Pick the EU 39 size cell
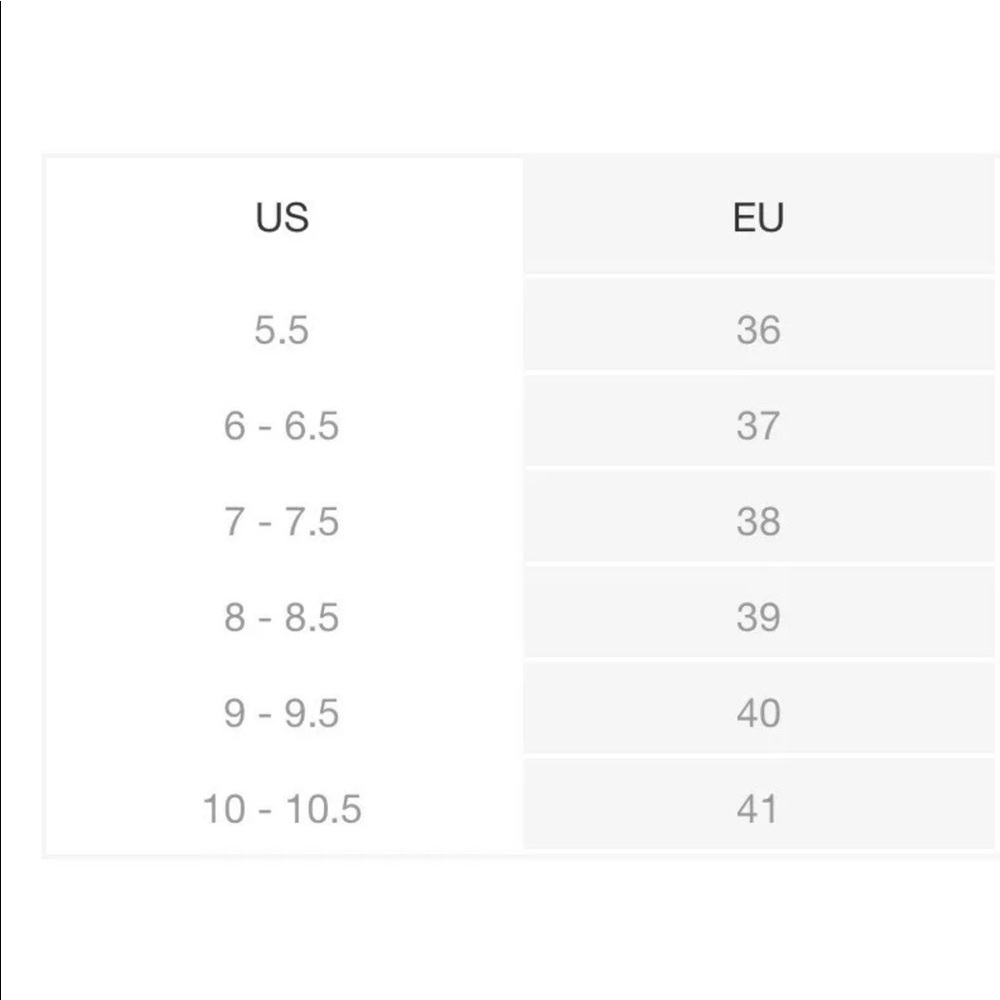 pyautogui.click(x=758, y=612)
